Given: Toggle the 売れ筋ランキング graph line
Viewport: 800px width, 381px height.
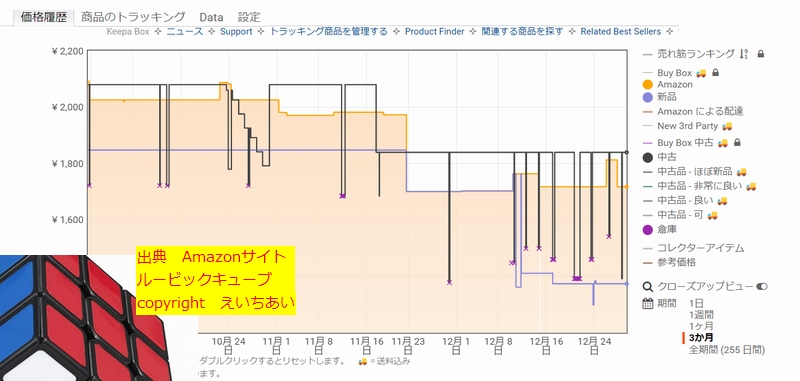Looking at the screenshot, I should pyautogui.click(x=696, y=54).
